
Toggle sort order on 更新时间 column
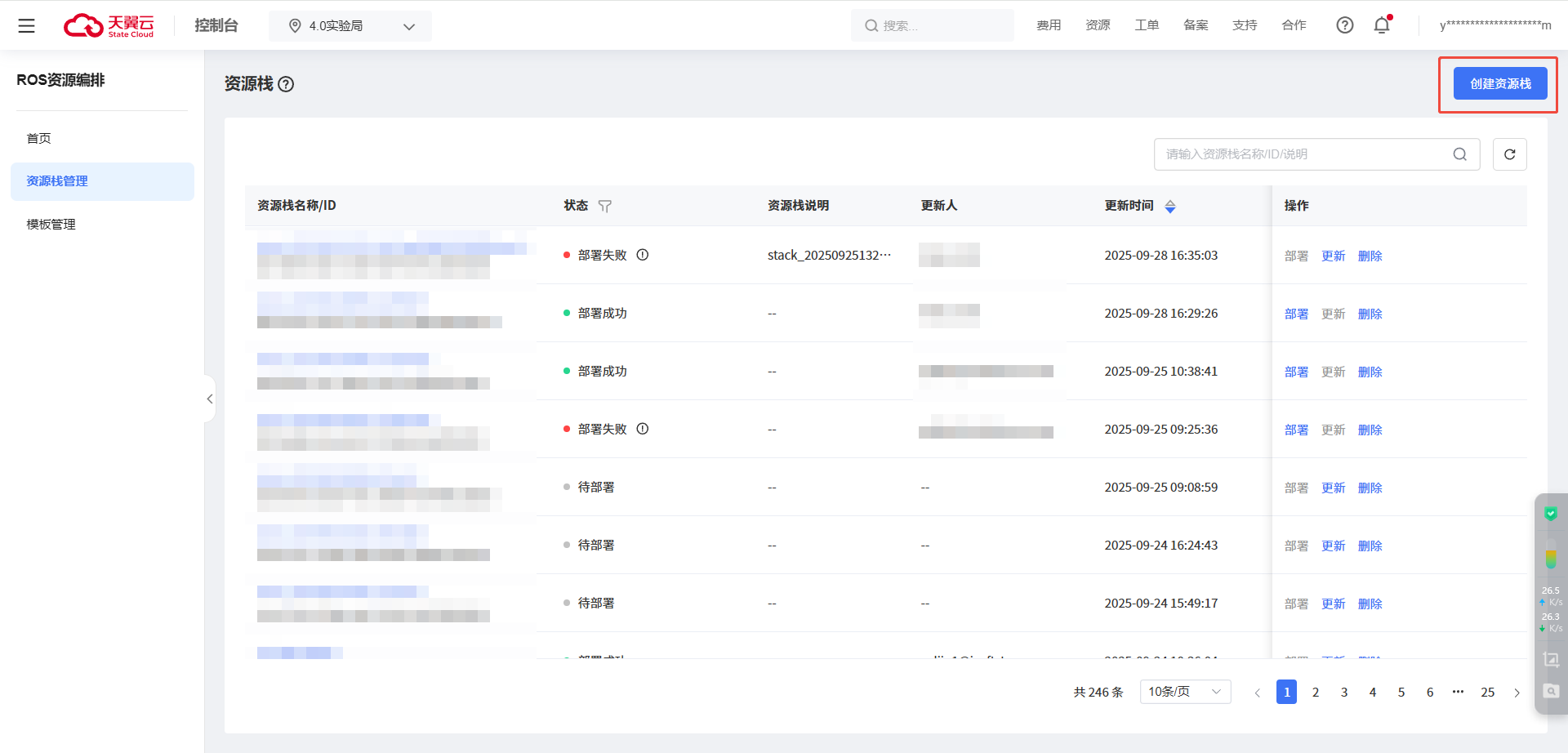pos(1170,207)
